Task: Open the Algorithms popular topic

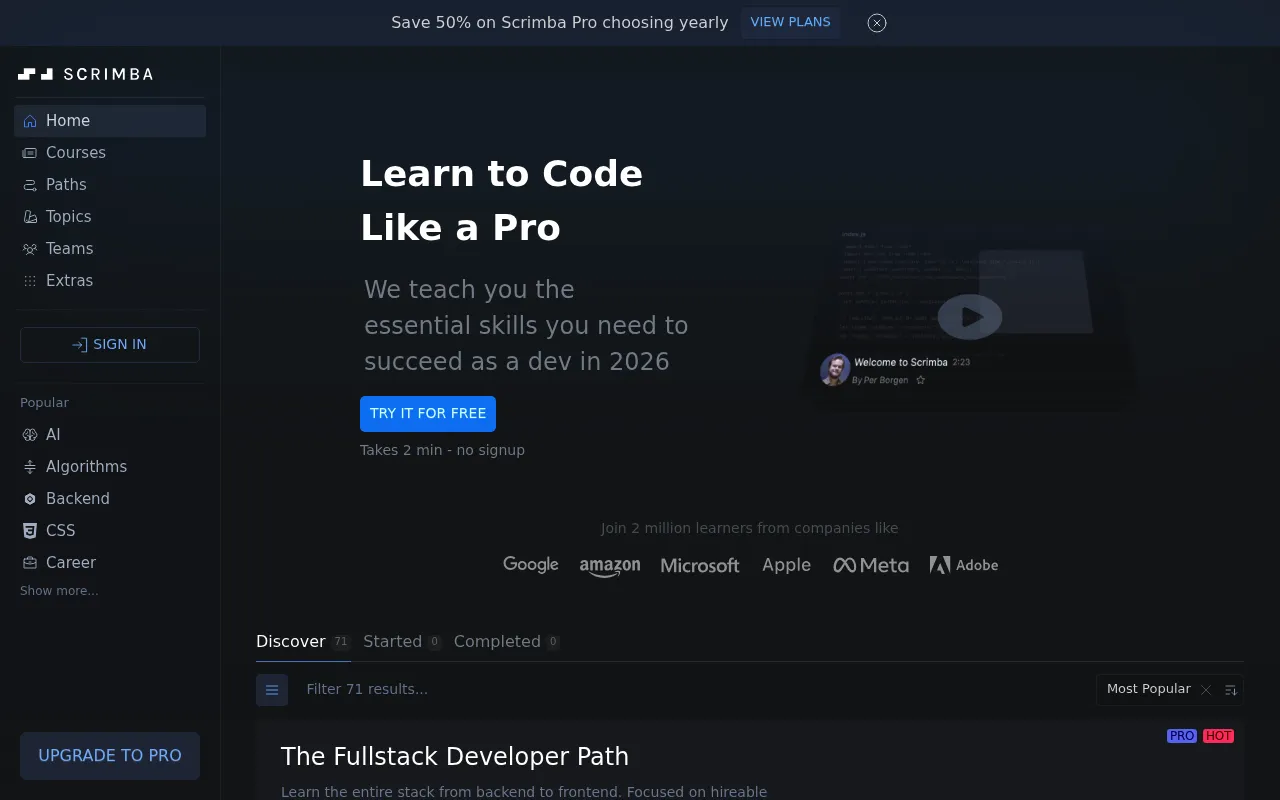Action: 110,467
